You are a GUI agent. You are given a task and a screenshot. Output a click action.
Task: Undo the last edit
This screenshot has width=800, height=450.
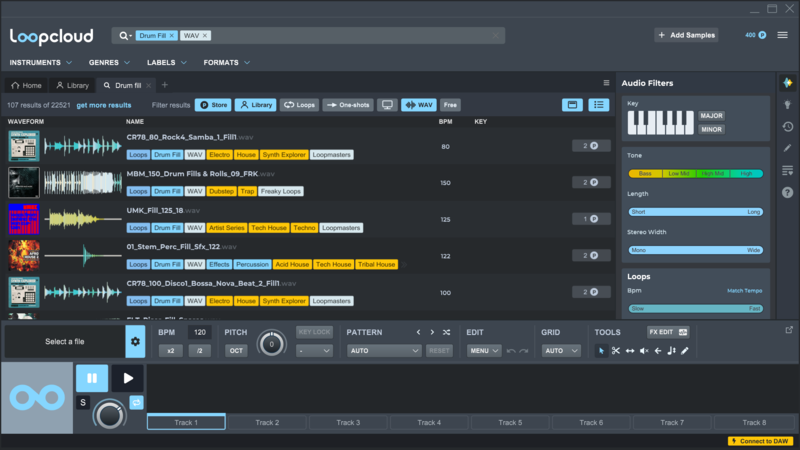click(511, 351)
